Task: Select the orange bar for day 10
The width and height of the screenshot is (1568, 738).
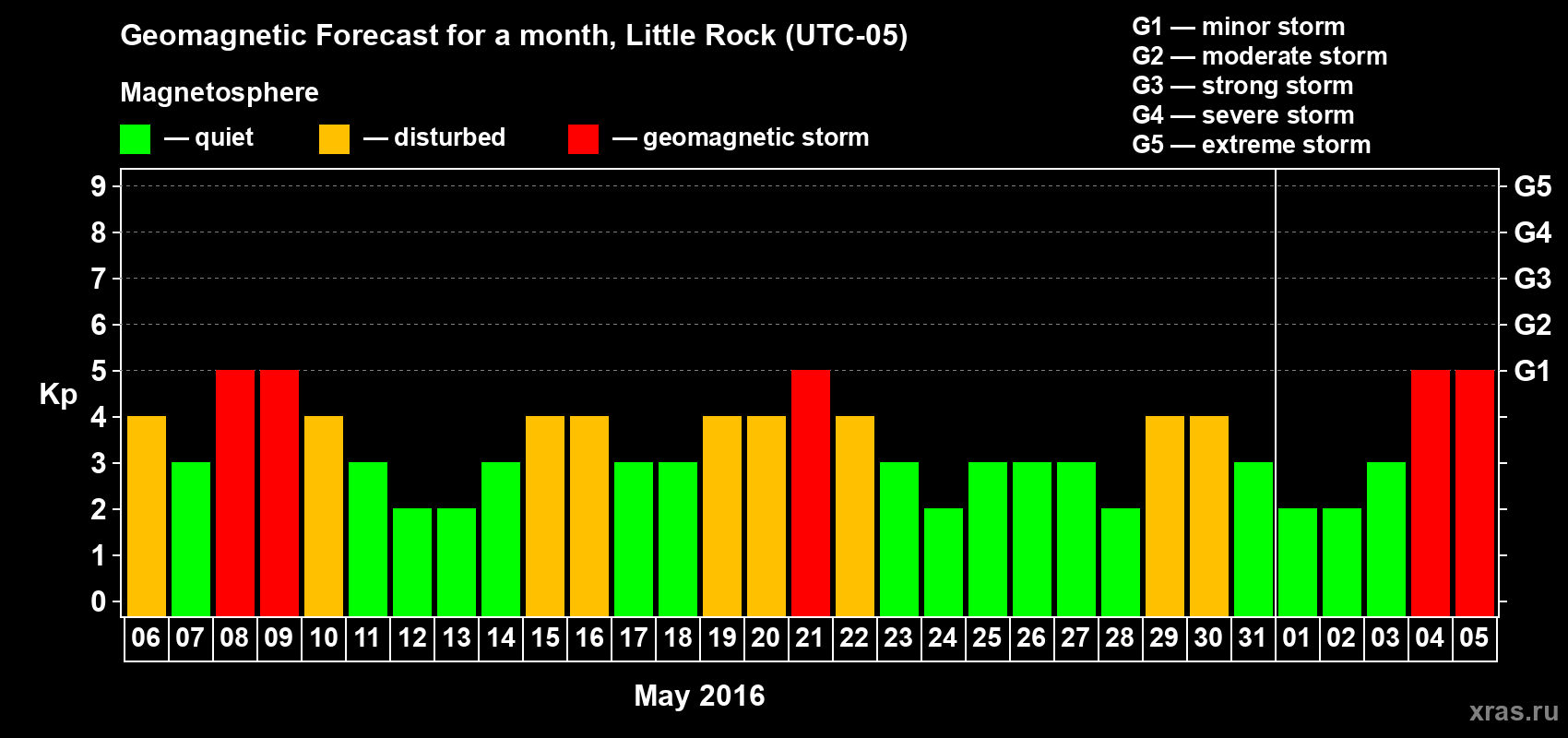Action: pyautogui.click(x=324, y=517)
